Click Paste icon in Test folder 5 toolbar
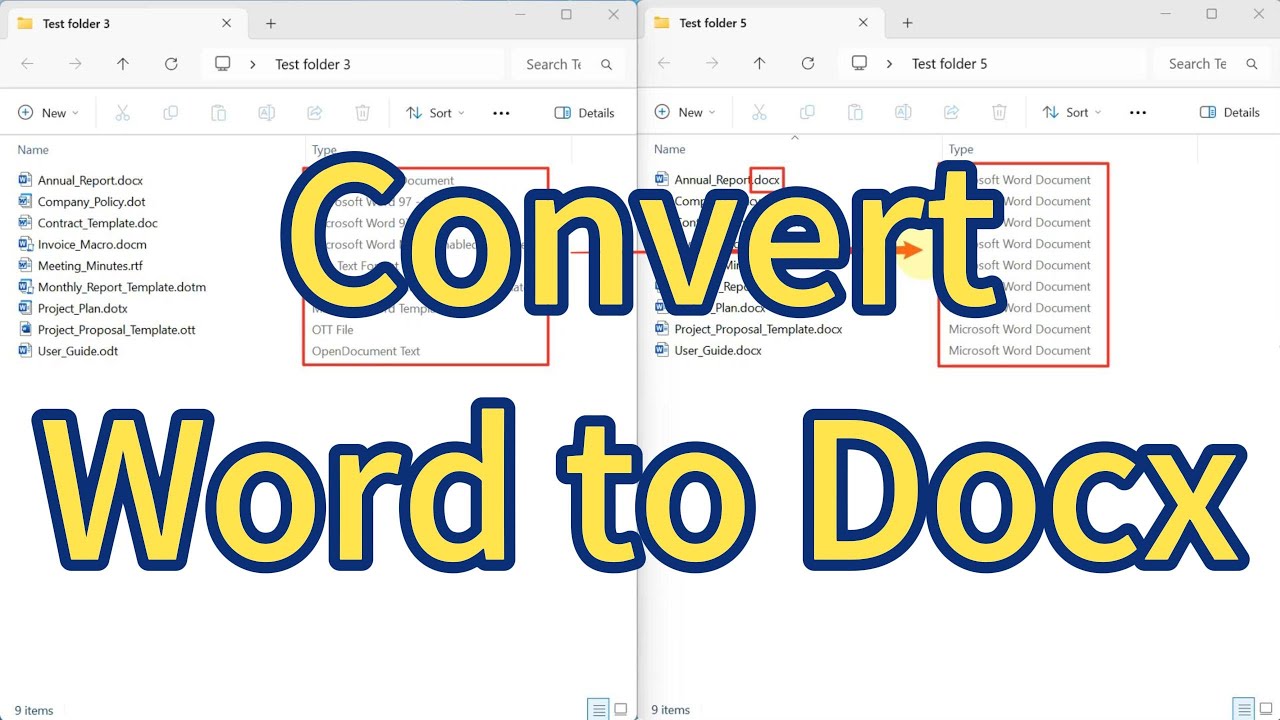 [855, 112]
